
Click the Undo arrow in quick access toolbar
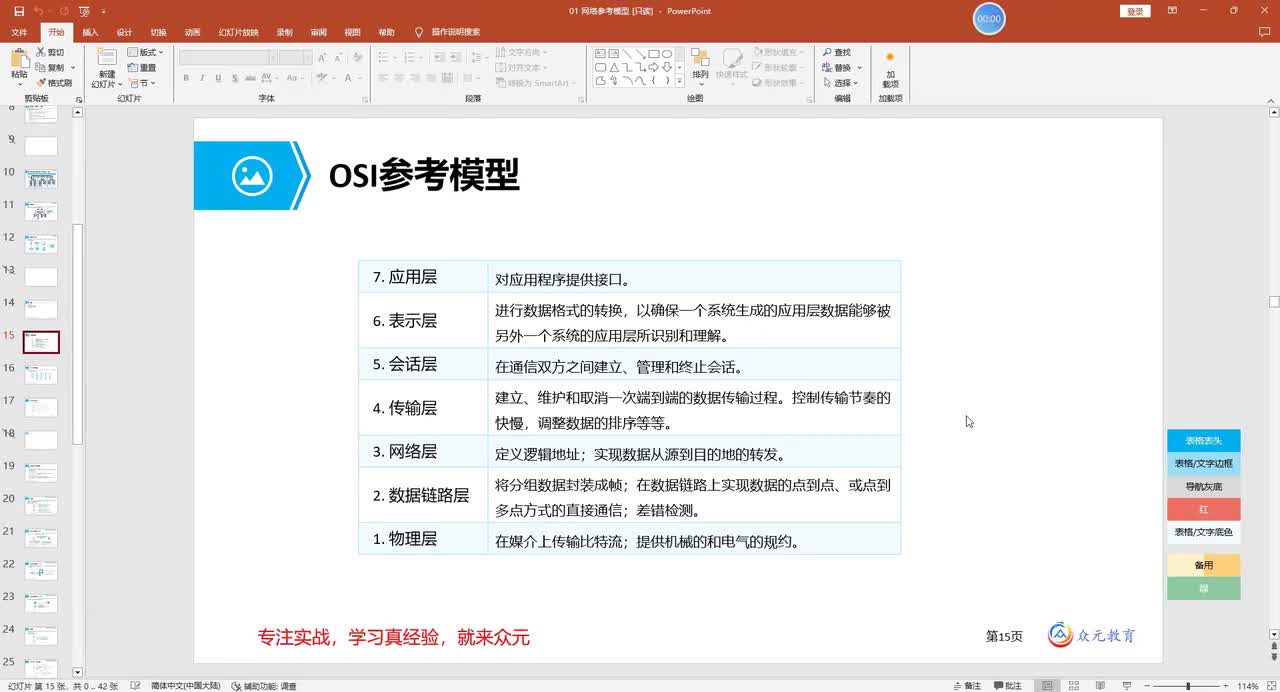coord(37,11)
